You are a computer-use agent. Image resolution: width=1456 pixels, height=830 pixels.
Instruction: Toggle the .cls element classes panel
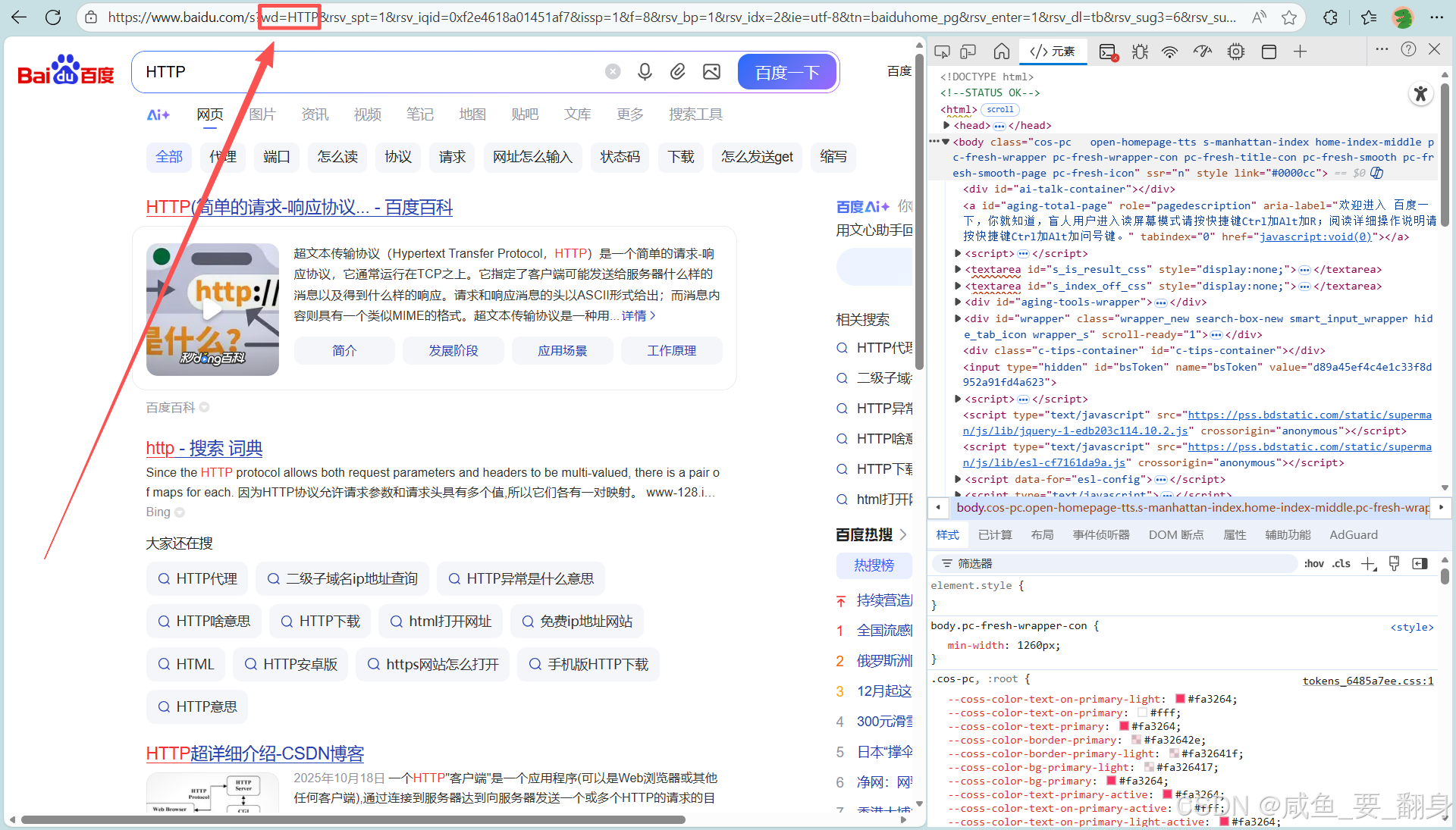(1341, 563)
